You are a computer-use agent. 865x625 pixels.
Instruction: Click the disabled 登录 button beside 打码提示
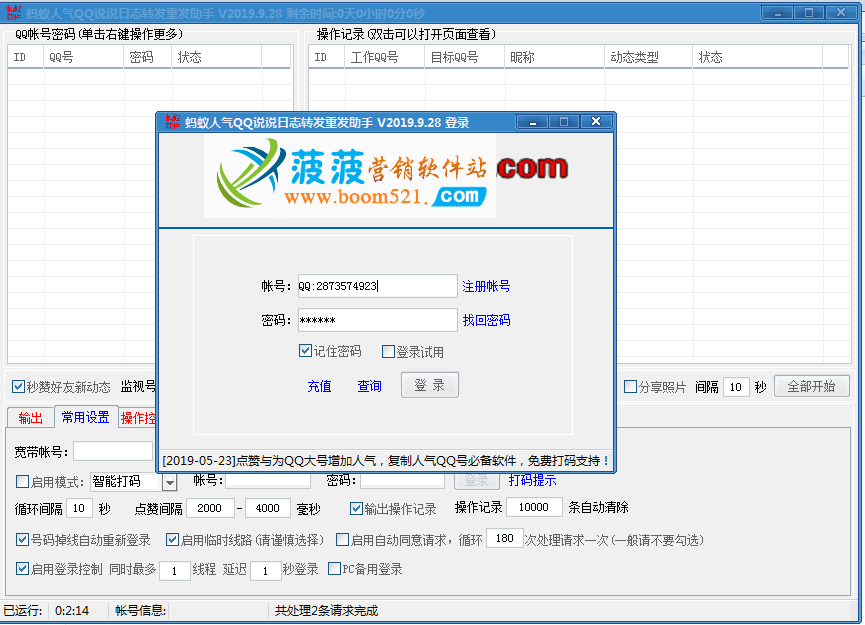(477, 480)
